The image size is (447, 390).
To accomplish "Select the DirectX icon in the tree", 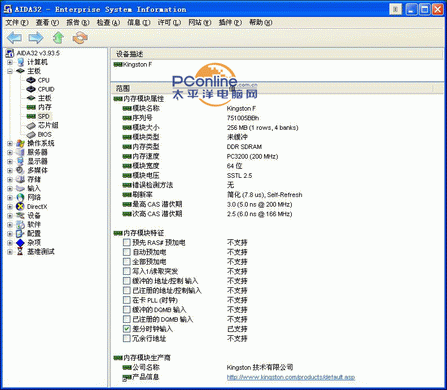I will [20, 207].
